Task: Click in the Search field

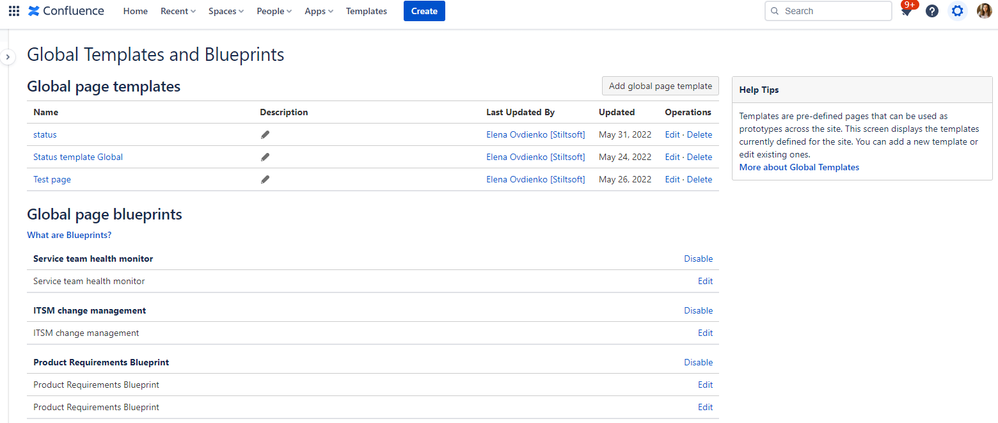Action: tap(828, 11)
